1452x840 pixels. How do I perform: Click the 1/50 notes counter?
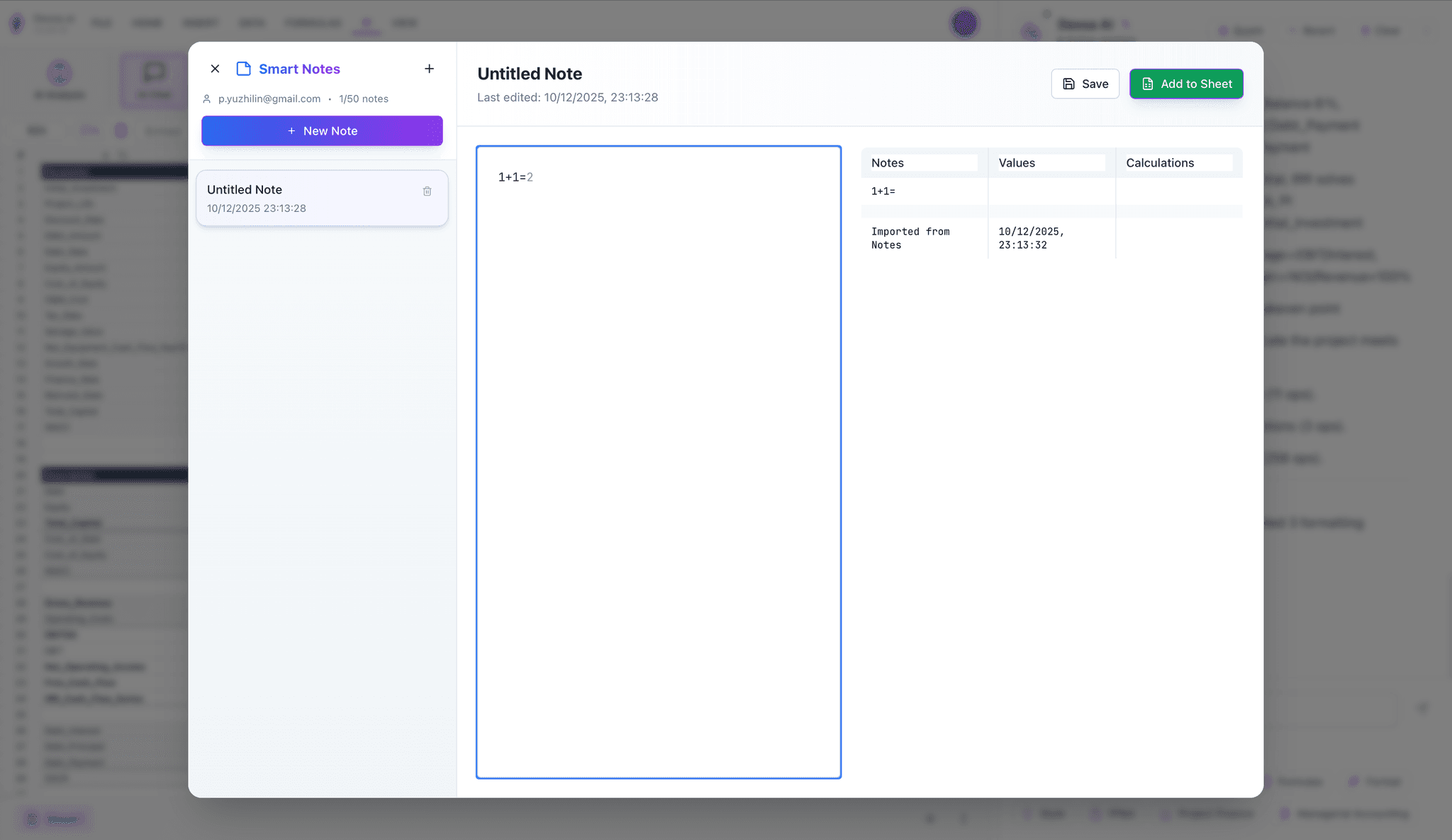click(x=364, y=99)
